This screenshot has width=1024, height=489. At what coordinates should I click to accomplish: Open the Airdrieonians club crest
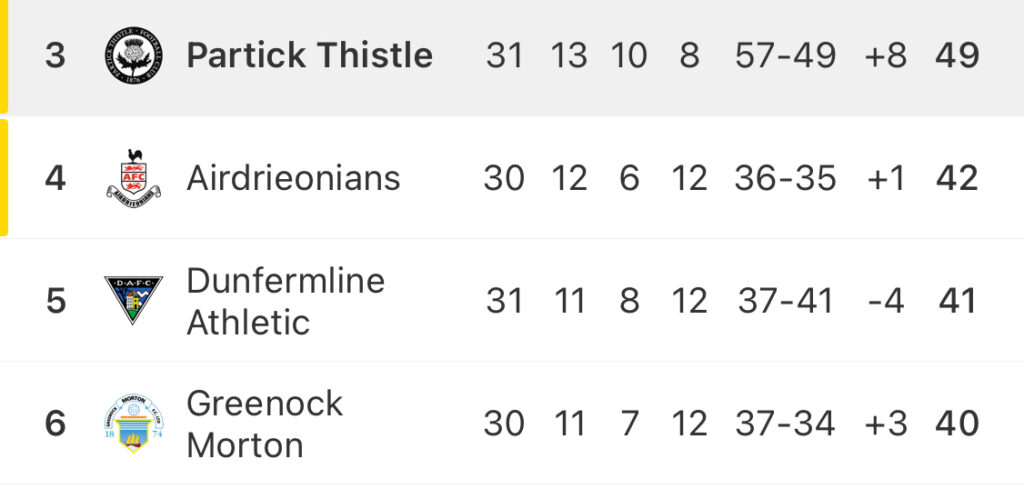click(x=133, y=178)
